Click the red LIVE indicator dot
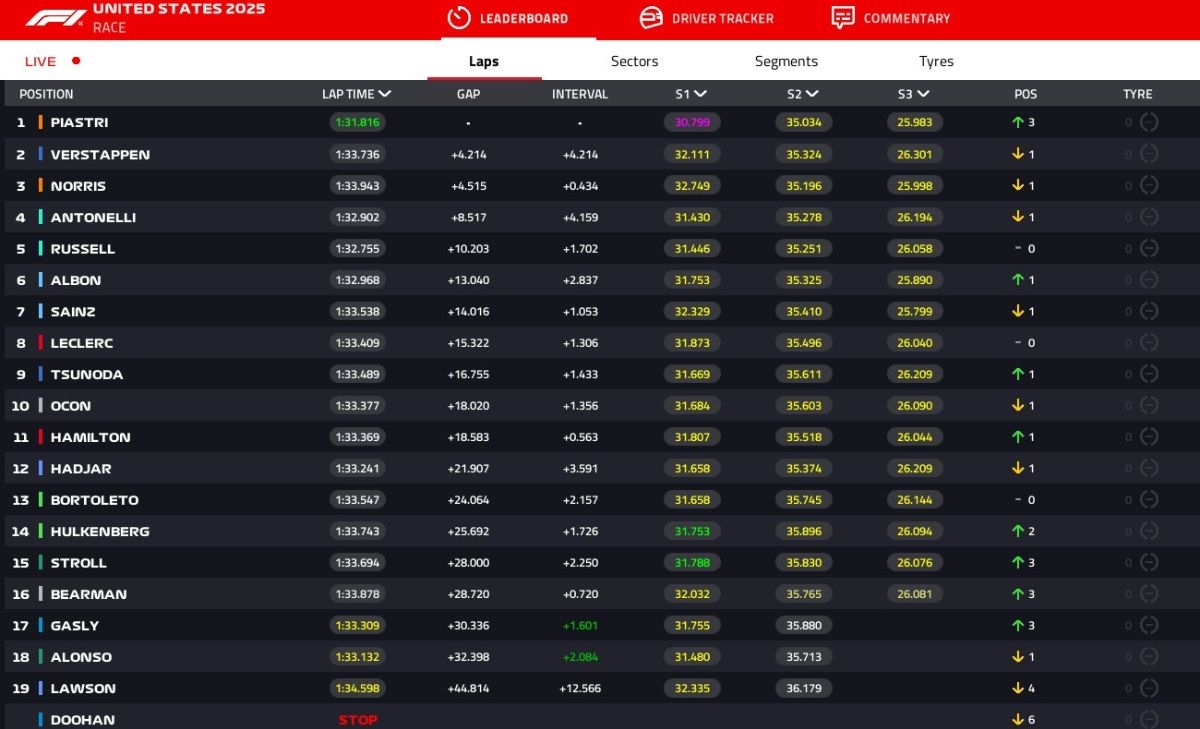 point(76,61)
